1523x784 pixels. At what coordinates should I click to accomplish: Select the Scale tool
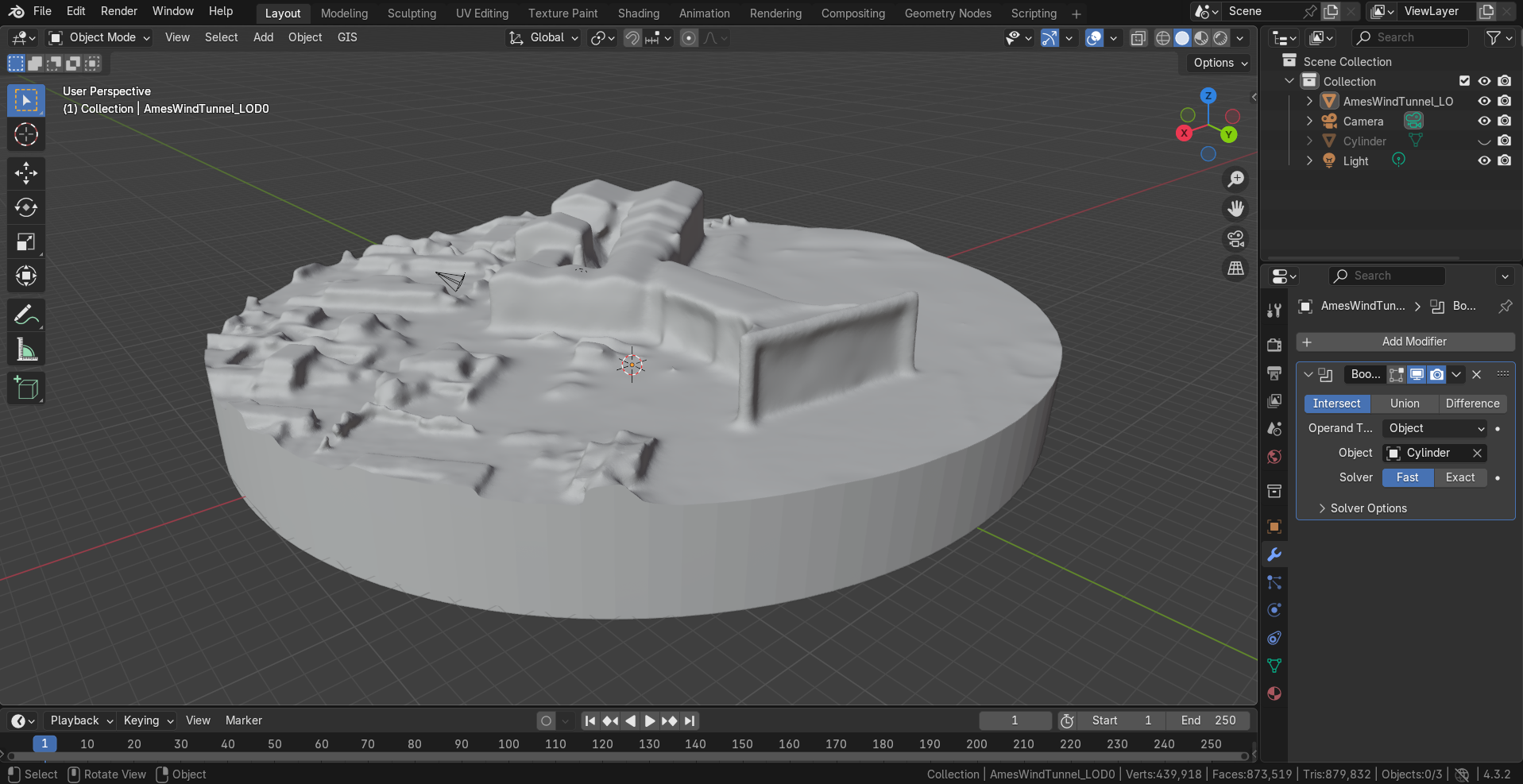26,241
